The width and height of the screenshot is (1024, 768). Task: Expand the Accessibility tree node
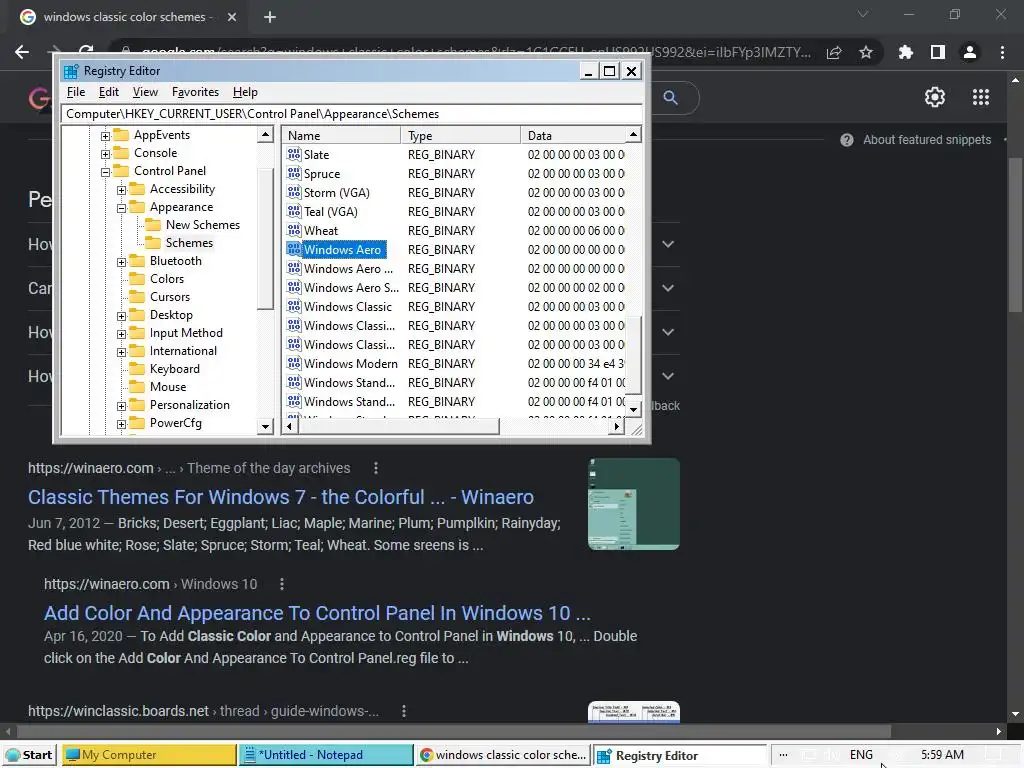(x=121, y=190)
